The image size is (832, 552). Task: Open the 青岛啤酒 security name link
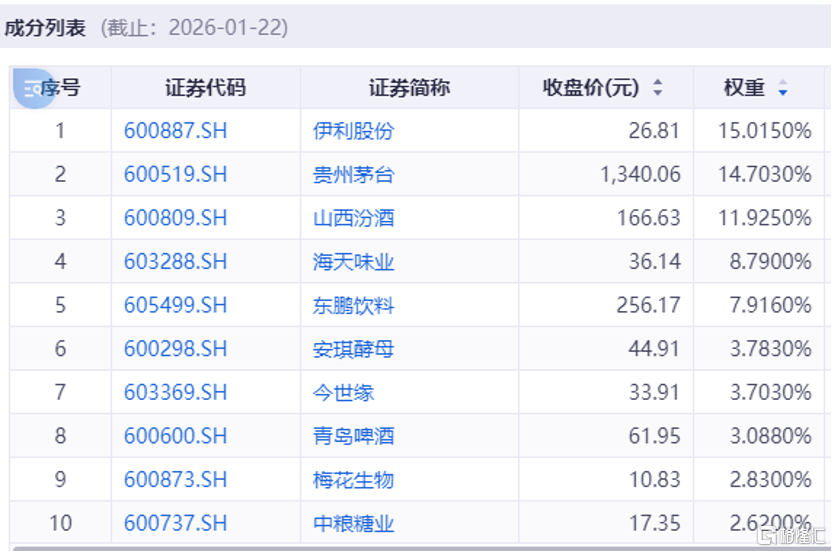pyautogui.click(x=353, y=436)
